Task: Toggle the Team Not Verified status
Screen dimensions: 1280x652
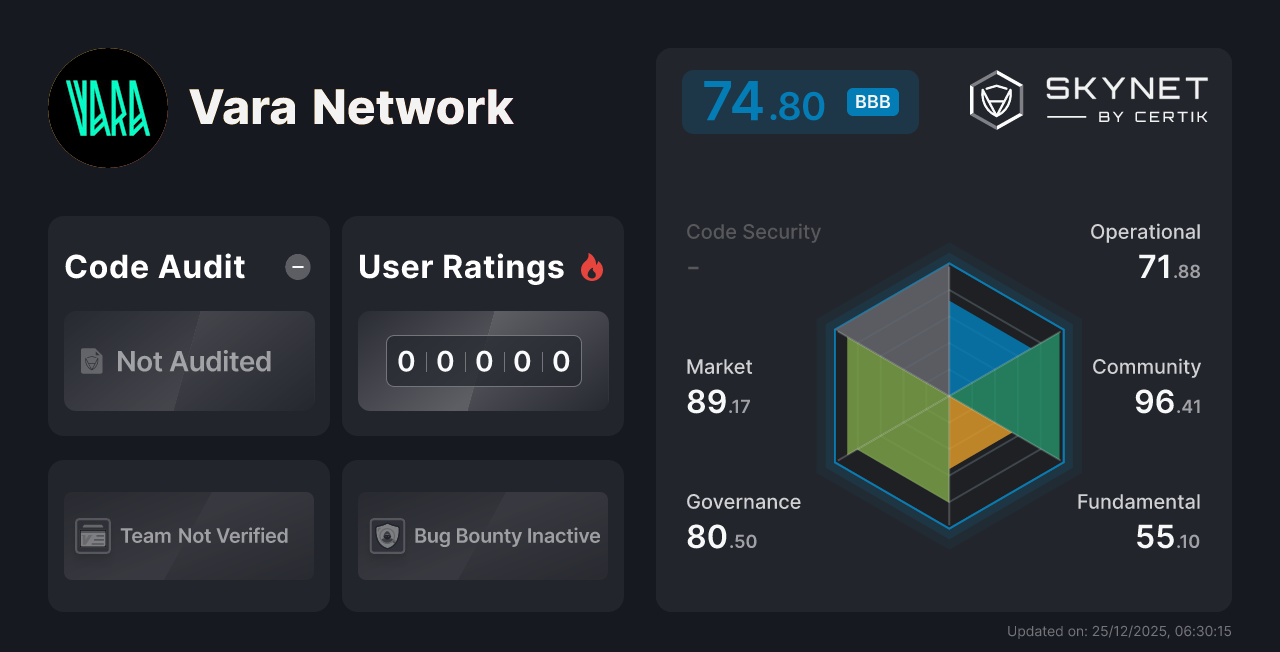Action: click(188, 536)
